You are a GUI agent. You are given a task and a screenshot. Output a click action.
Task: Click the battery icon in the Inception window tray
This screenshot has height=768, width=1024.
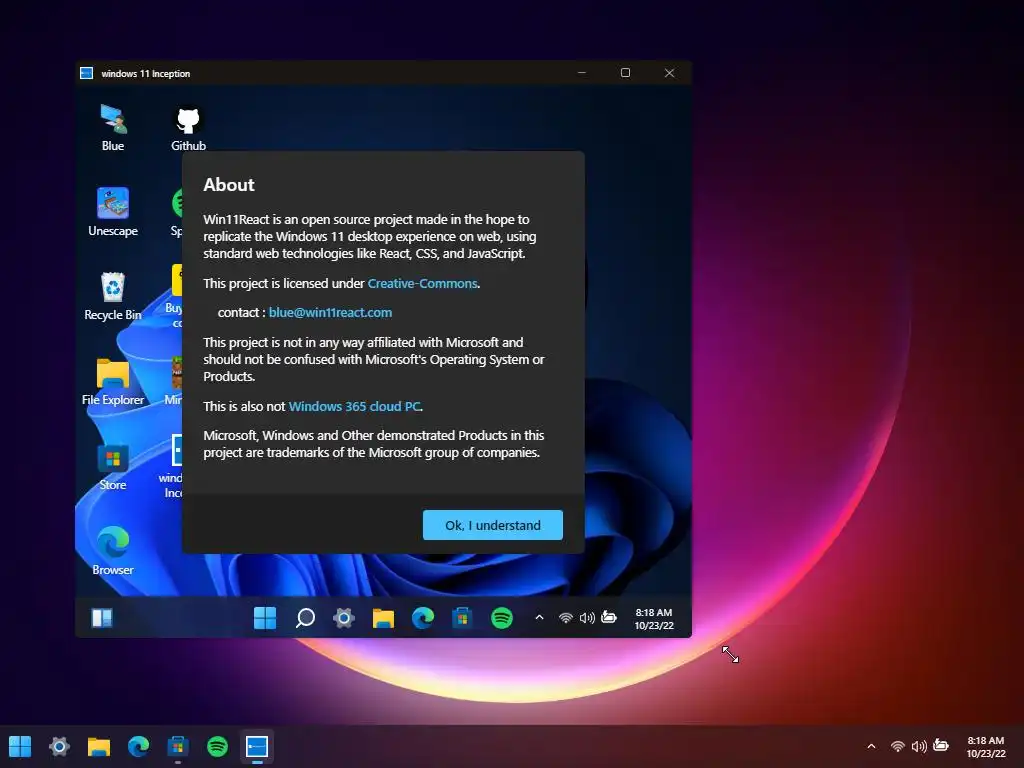click(609, 617)
